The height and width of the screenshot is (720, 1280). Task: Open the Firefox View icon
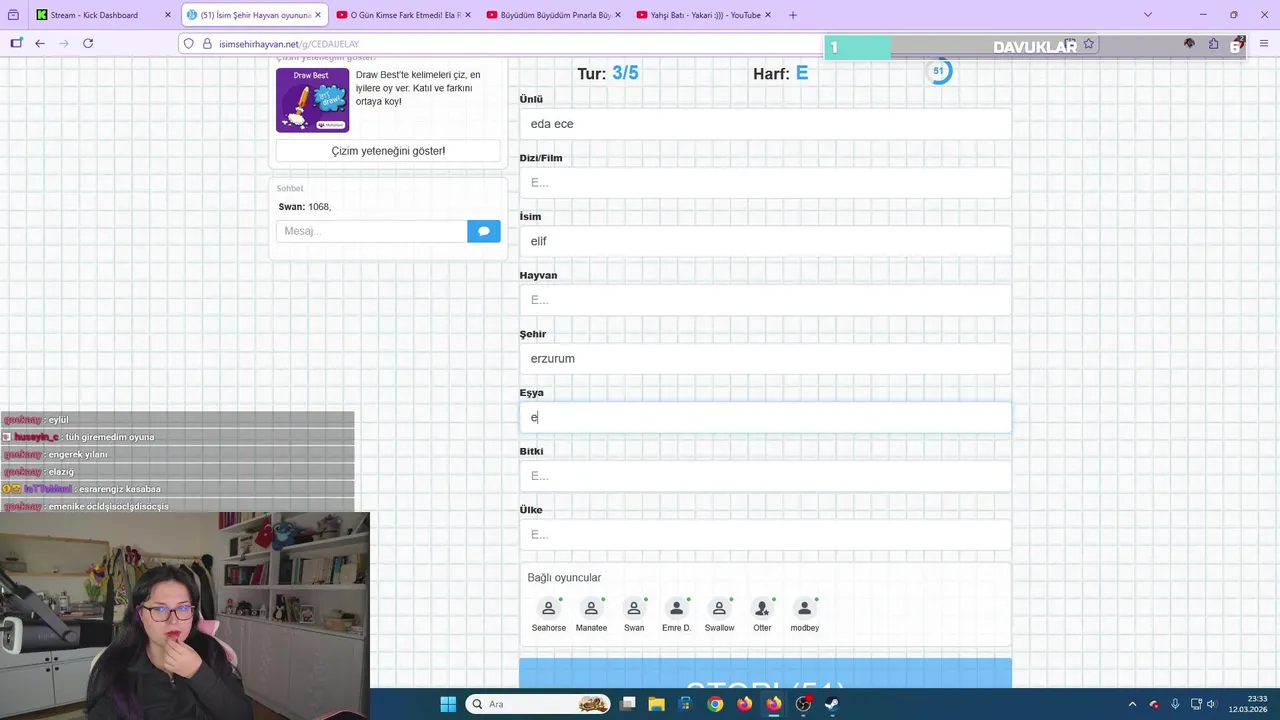13,15
